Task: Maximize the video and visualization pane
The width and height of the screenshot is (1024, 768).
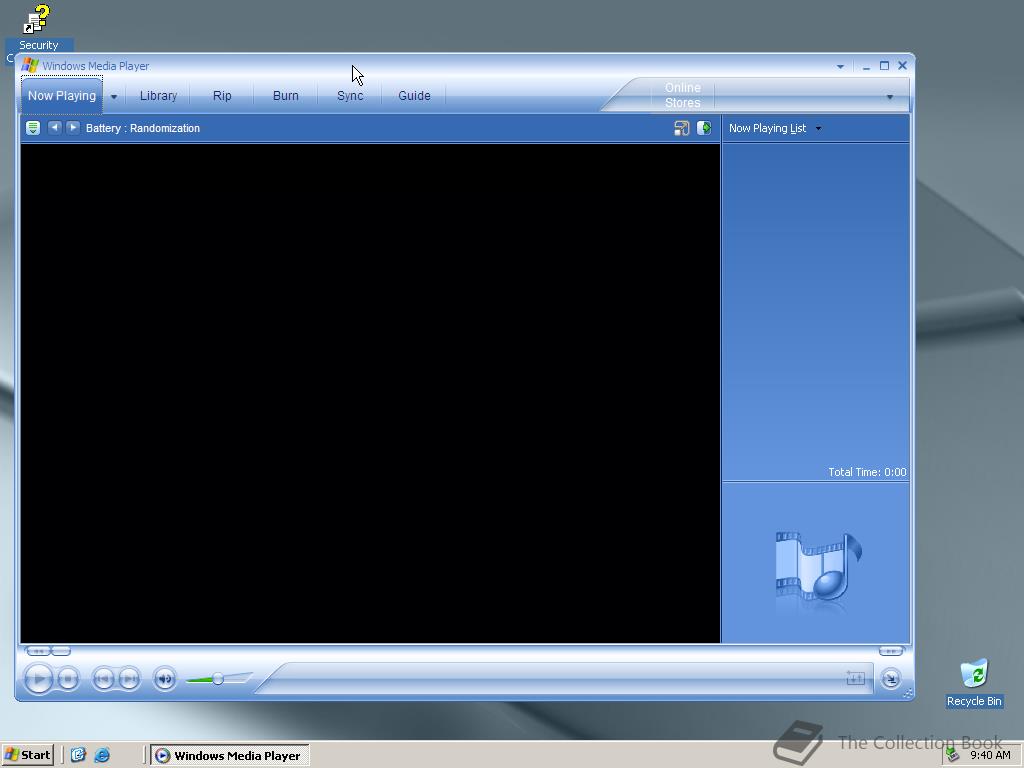Action: tap(682, 128)
